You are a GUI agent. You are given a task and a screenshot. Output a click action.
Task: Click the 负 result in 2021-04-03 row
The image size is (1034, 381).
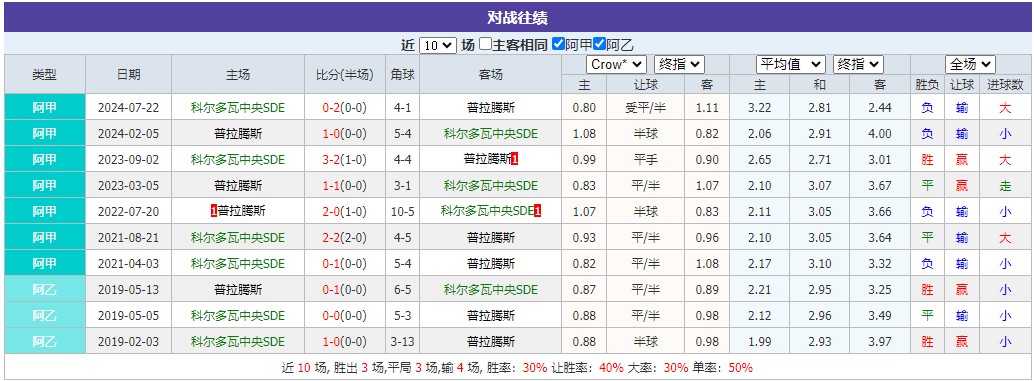927,264
